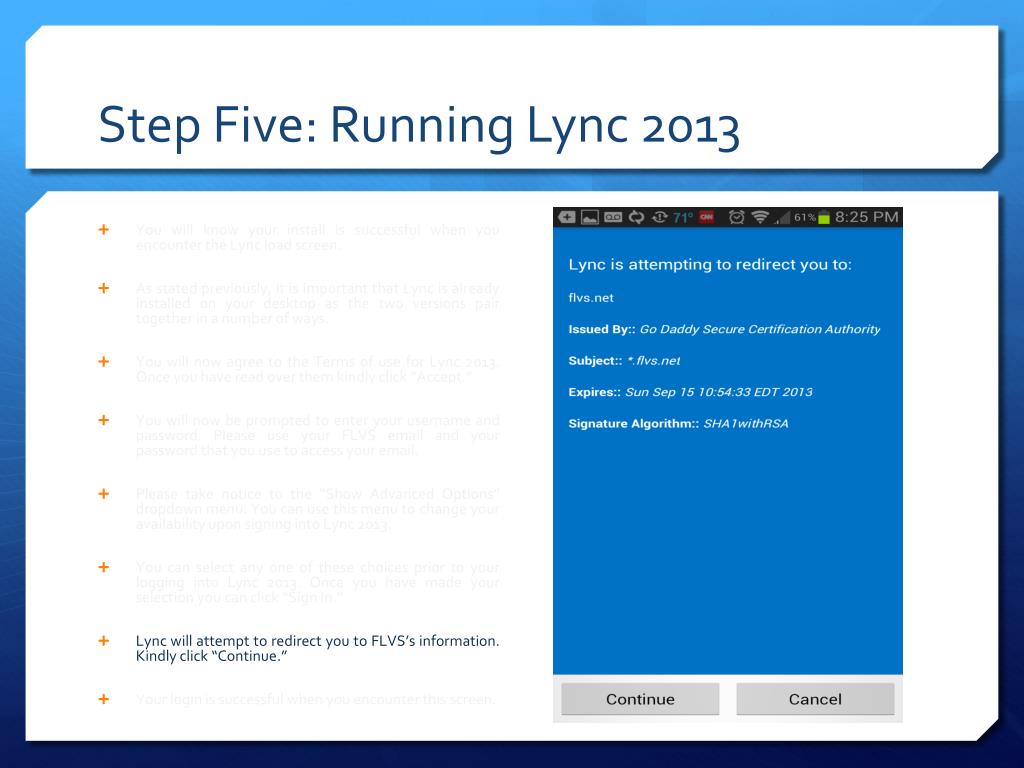This screenshot has width=1024, height=768.
Task: Tap the plus-tag notification icon in status bar
Action: pyautogui.click(x=567, y=217)
